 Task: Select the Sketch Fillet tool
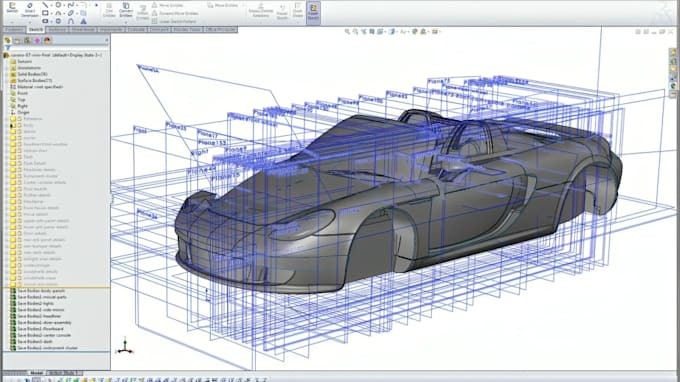(x=84, y=5)
